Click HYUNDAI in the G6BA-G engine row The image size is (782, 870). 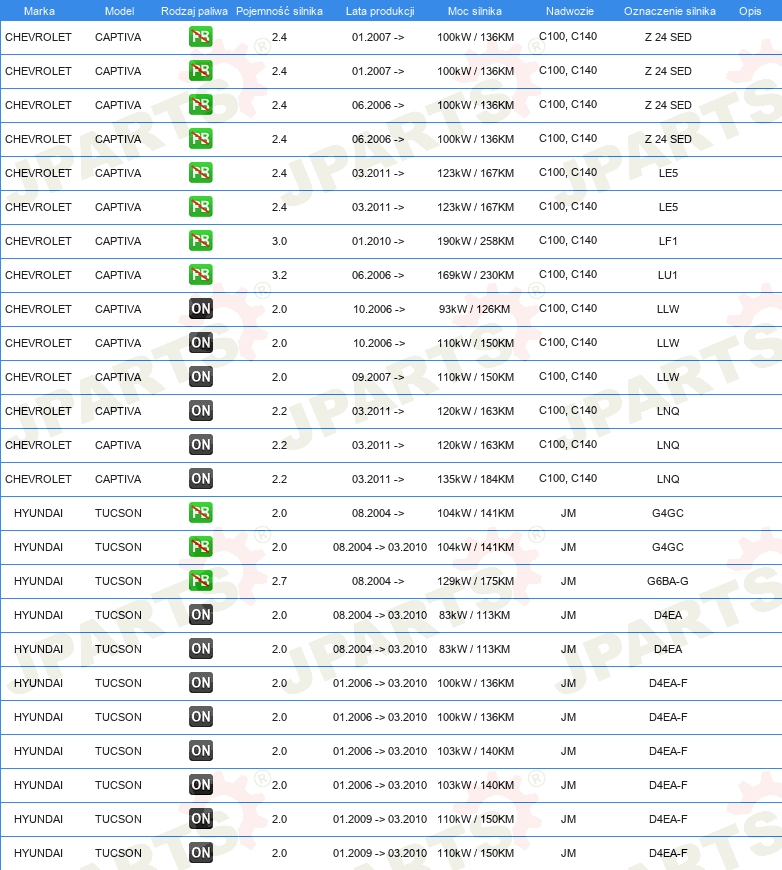[38, 581]
